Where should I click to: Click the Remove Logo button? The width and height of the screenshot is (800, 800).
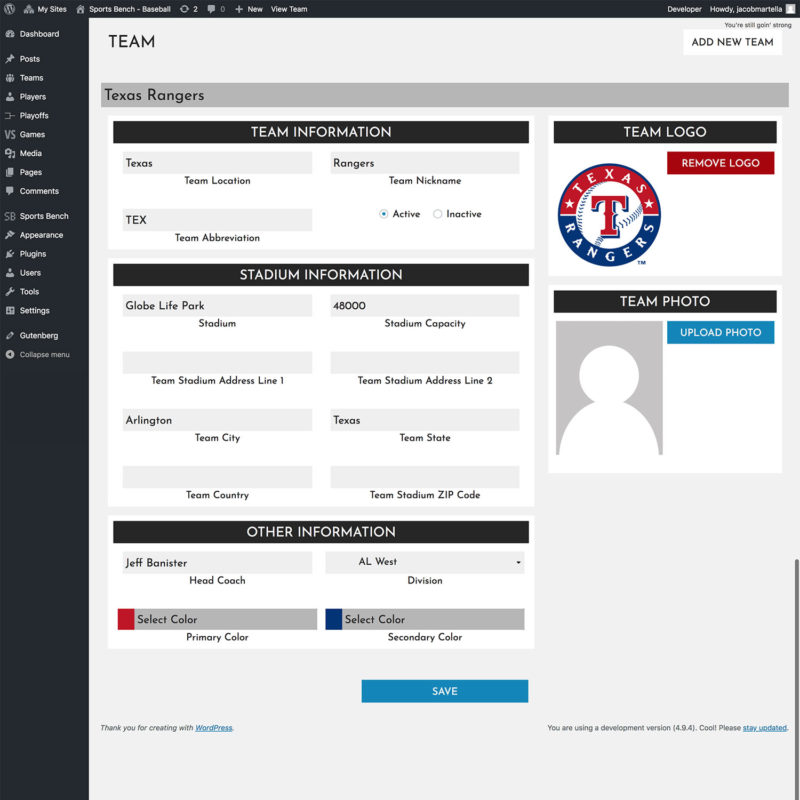[x=720, y=163]
